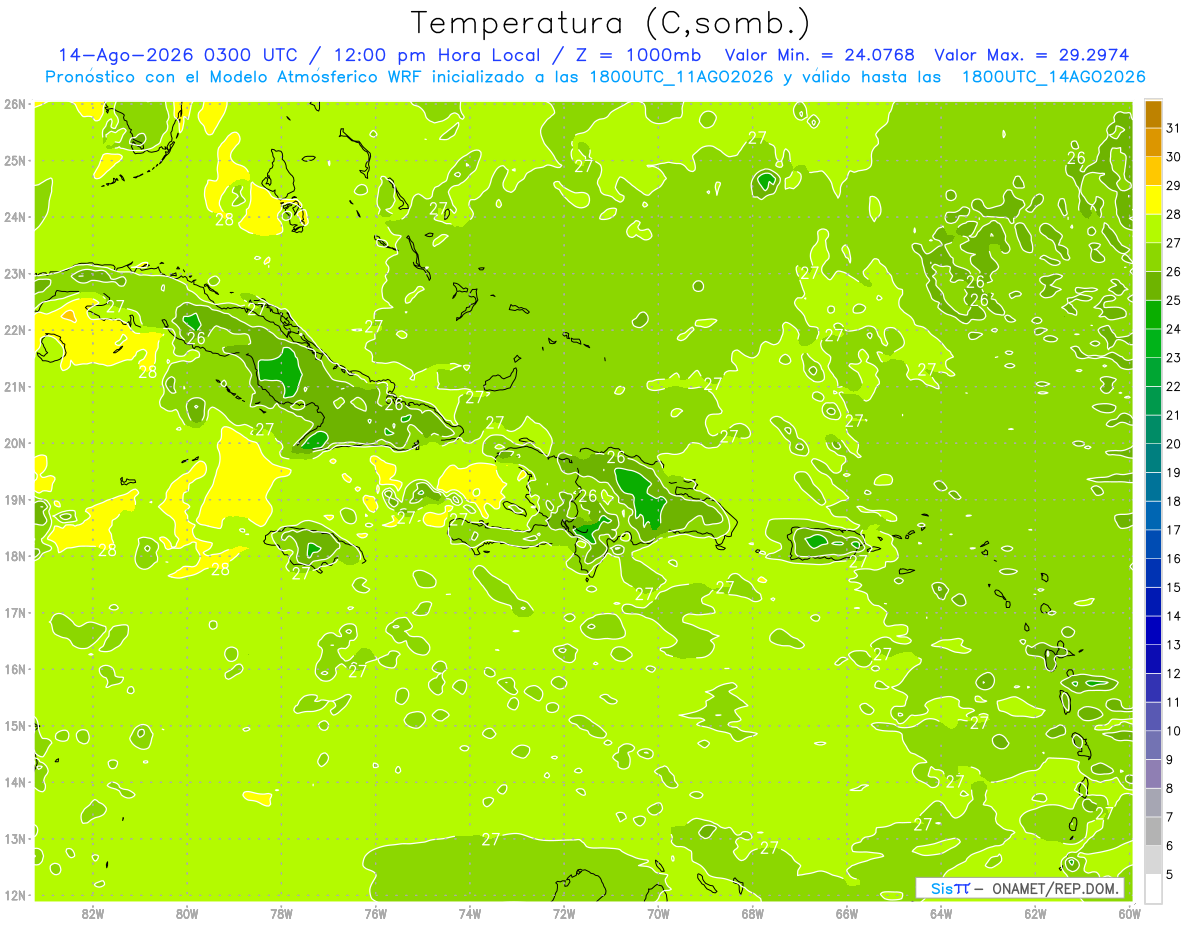The height and width of the screenshot is (927, 1200).
Task: Click the legend value 30
Action: (1174, 157)
